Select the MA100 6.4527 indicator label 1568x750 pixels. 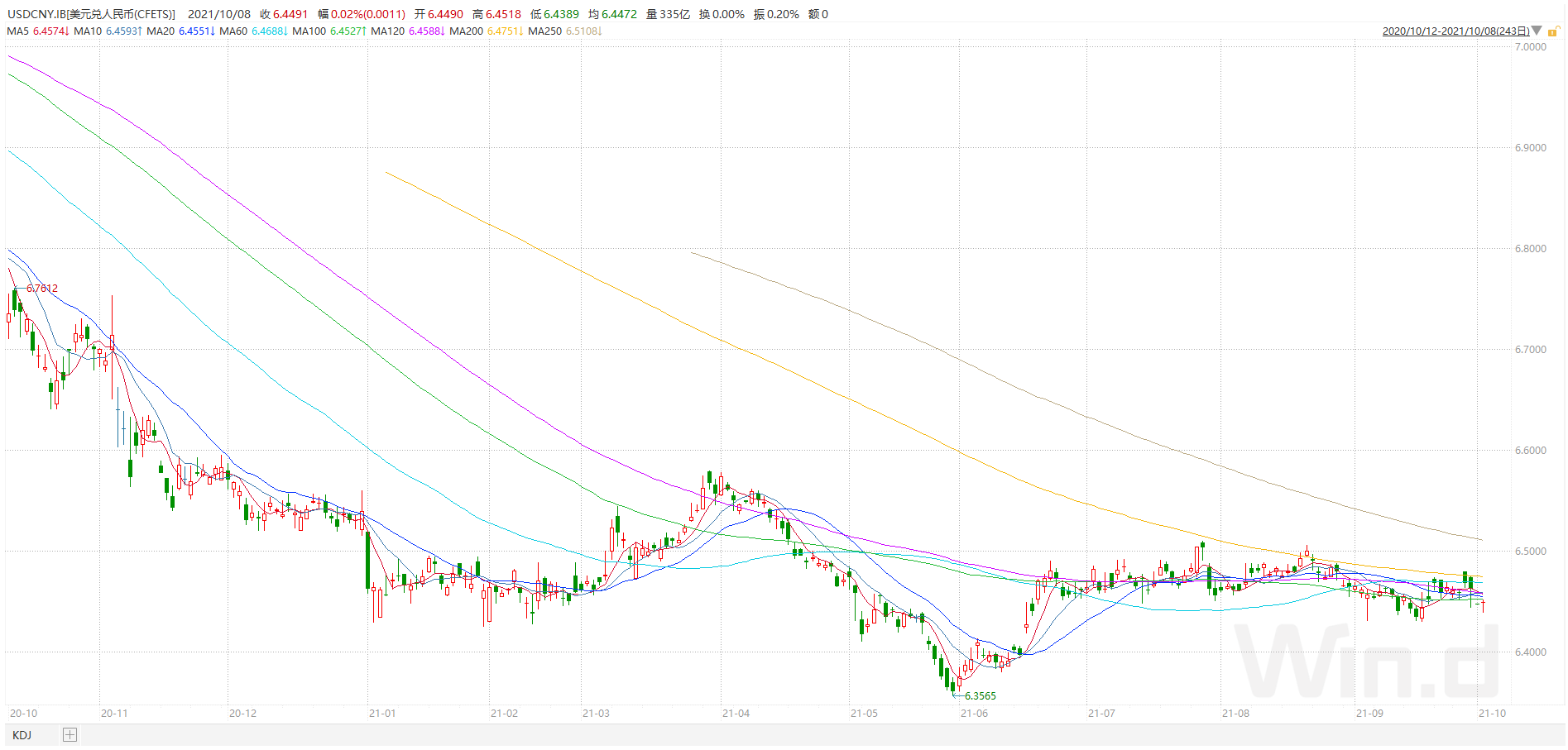click(329, 31)
